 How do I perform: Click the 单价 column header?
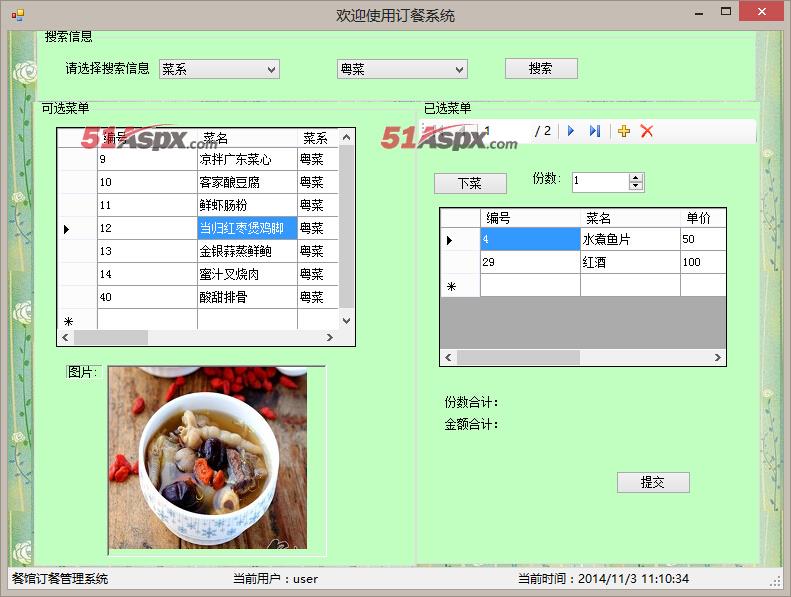point(703,218)
